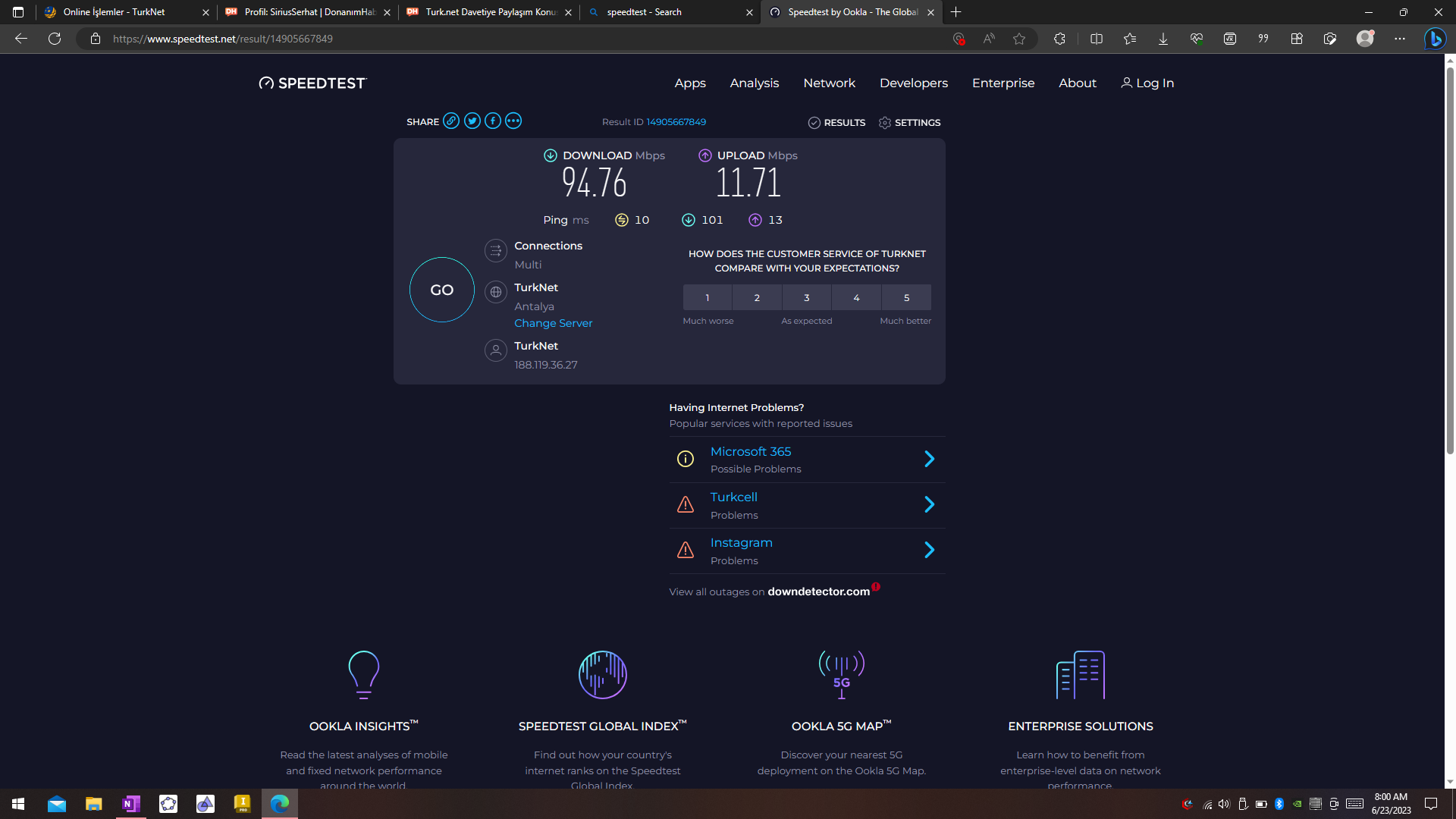The width and height of the screenshot is (1456, 819).
Task: Open browser settings and more menu
Action: point(1400,39)
